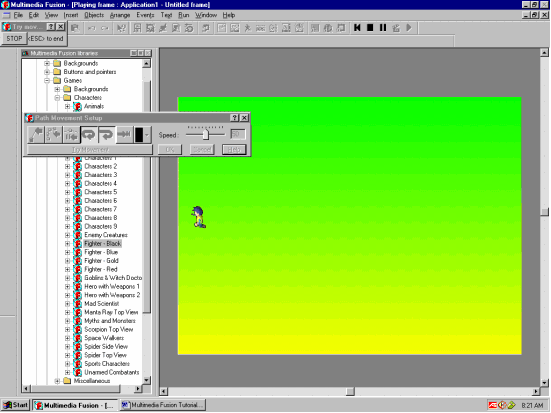Select the Fighter - Red library item
This screenshot has height=413, width=551.
point(101,269)
